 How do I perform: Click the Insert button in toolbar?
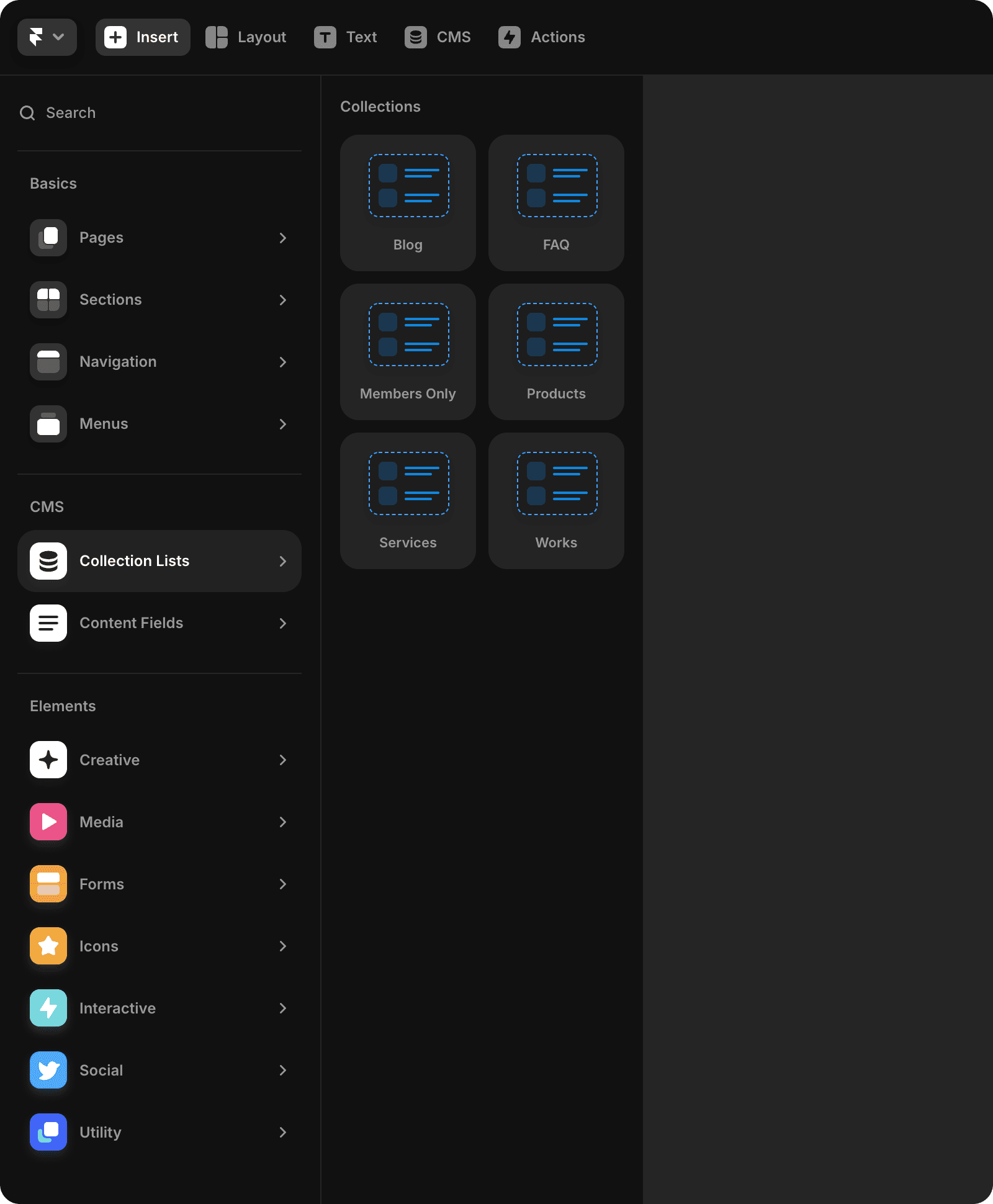click(x=143, y=37)
